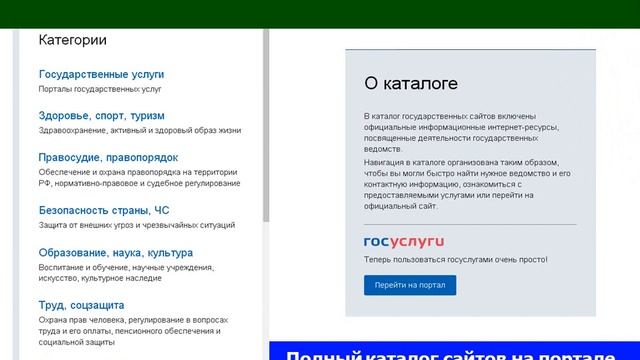Click the text Защита от внешних угроз
The height and width of the screenshot is (360, 640).
[137, 225]
